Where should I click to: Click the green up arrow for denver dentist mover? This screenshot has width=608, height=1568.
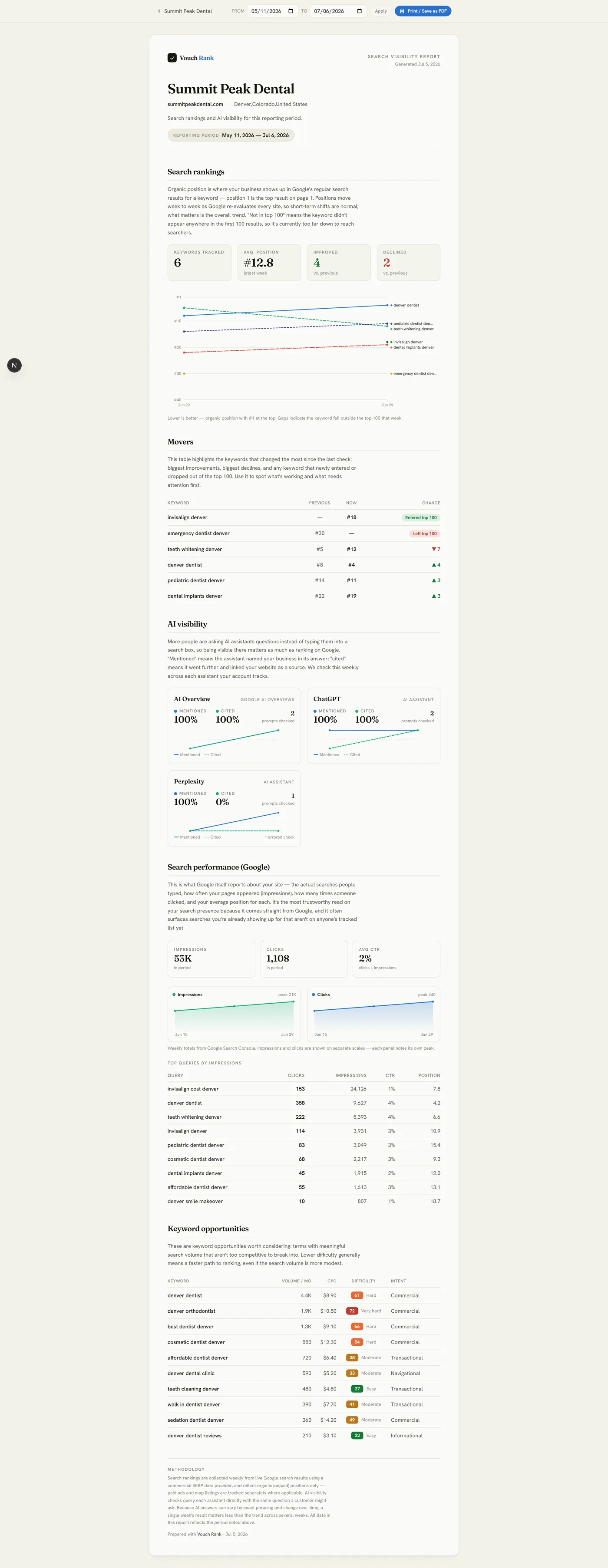(434, 565)
